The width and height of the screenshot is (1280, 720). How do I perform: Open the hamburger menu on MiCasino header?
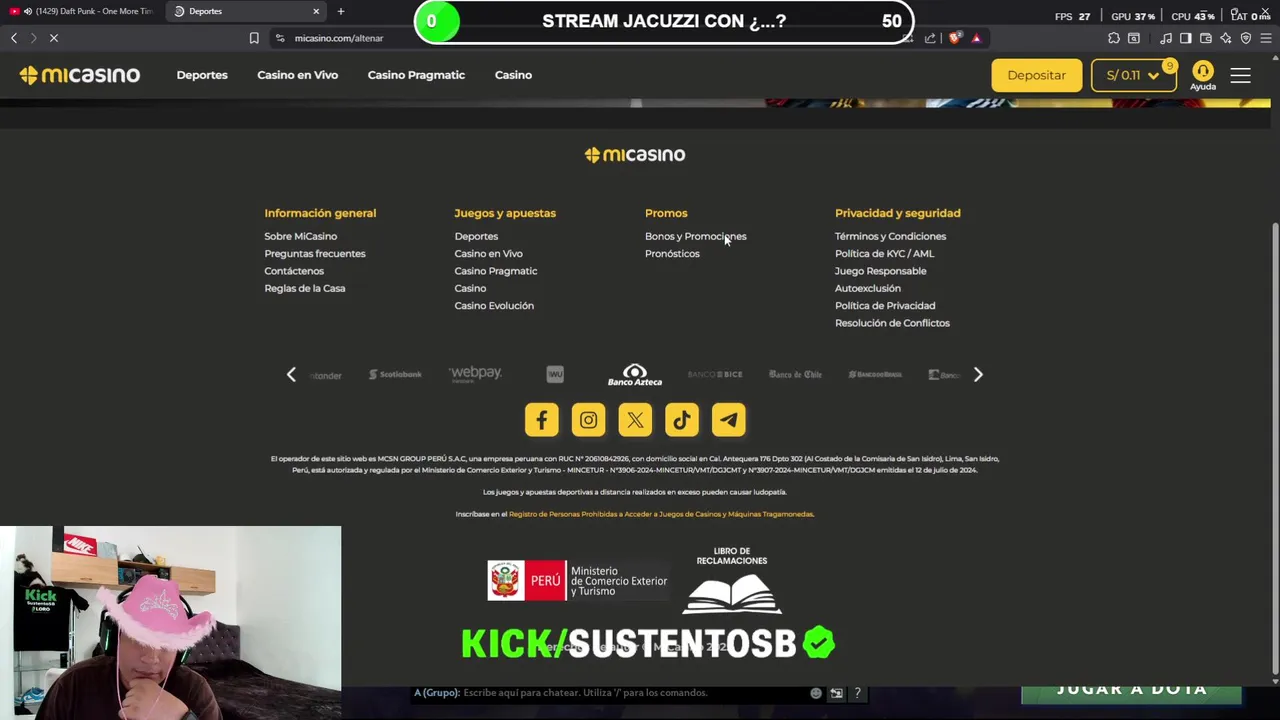click(1241, 75)
